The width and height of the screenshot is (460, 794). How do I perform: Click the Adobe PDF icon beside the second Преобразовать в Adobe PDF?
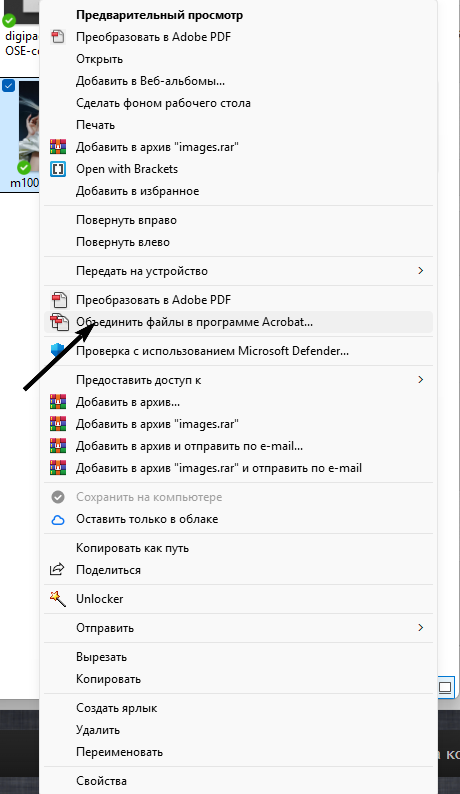click(59, 300)
